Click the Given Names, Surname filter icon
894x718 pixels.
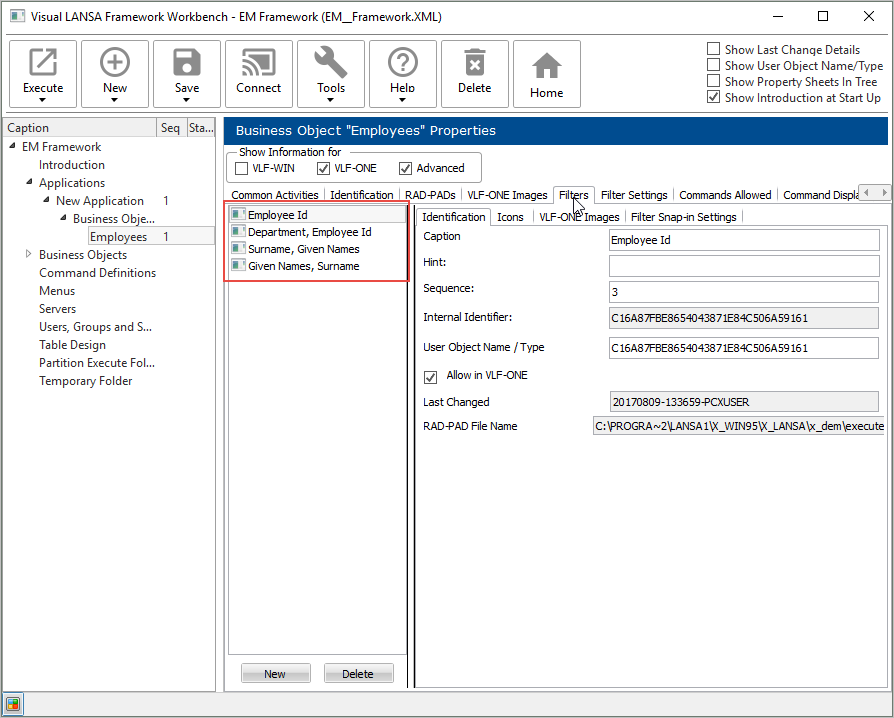238,266
